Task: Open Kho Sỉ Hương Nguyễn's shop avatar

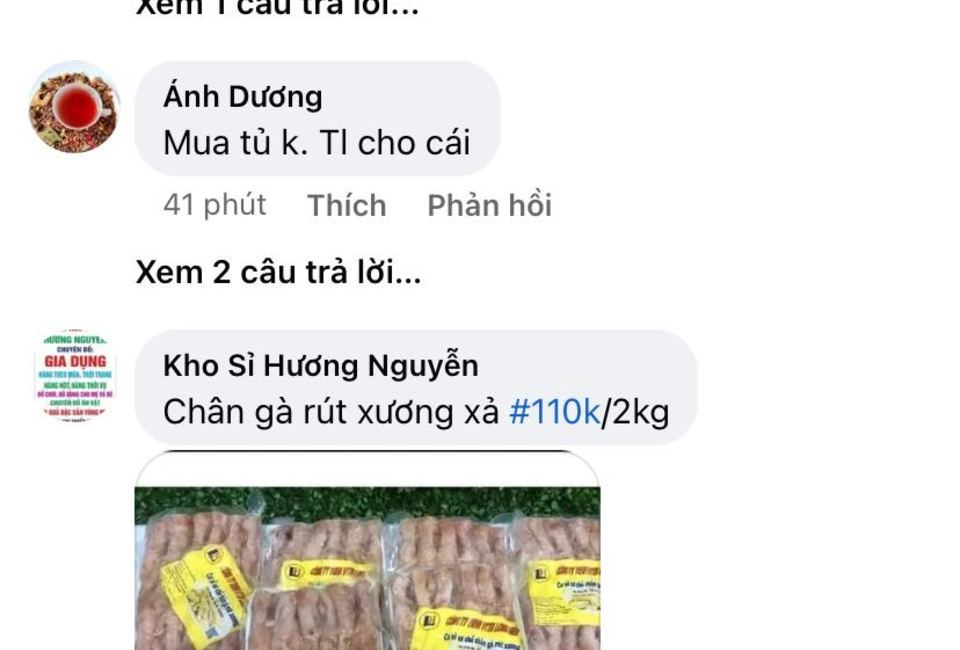Action: click(x=75, y=376)
